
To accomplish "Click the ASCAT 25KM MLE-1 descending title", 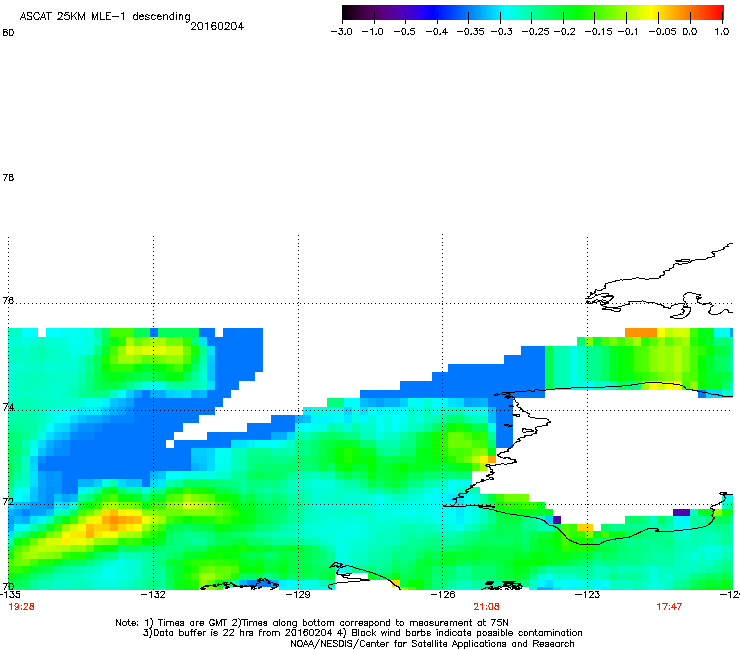I will coord(105,17).
